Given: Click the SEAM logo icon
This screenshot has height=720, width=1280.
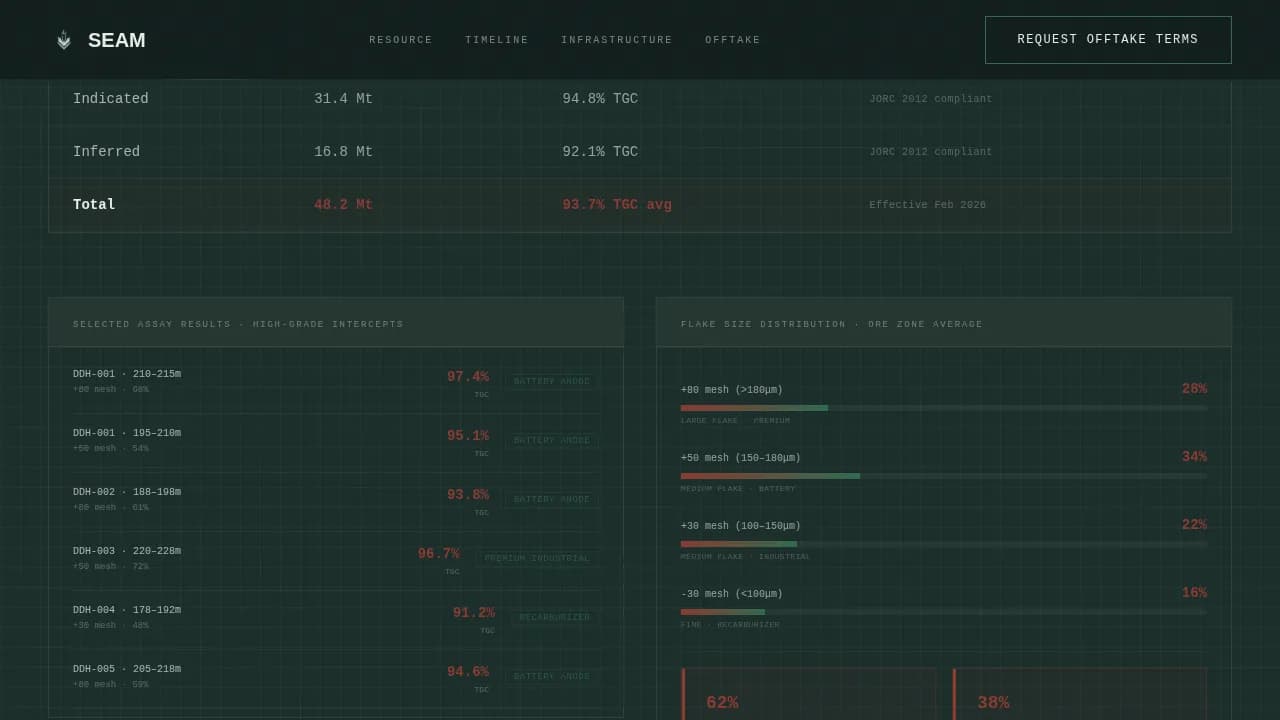Looking at the screenshot, I should (64, 40).
